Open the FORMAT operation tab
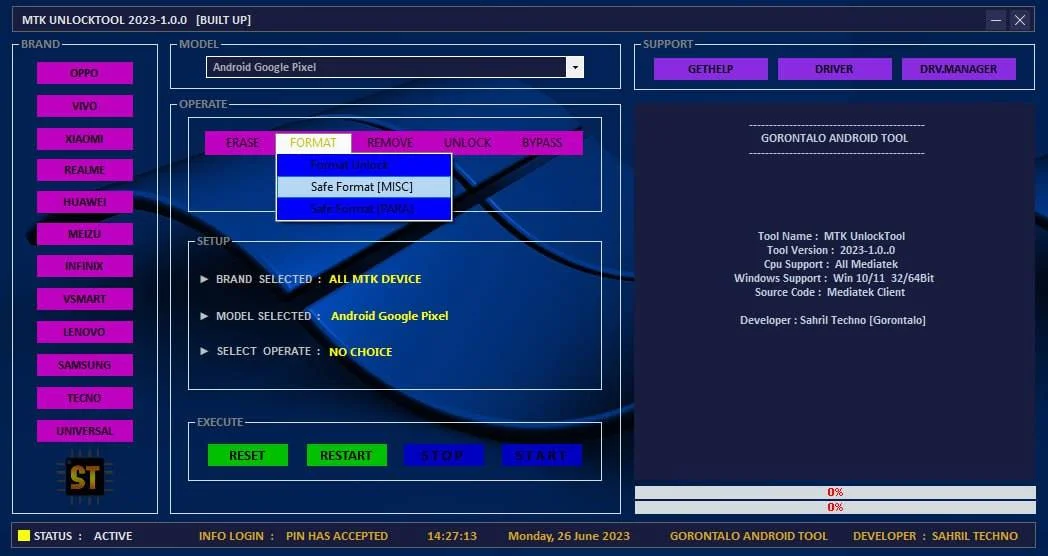 pos(313,142)
